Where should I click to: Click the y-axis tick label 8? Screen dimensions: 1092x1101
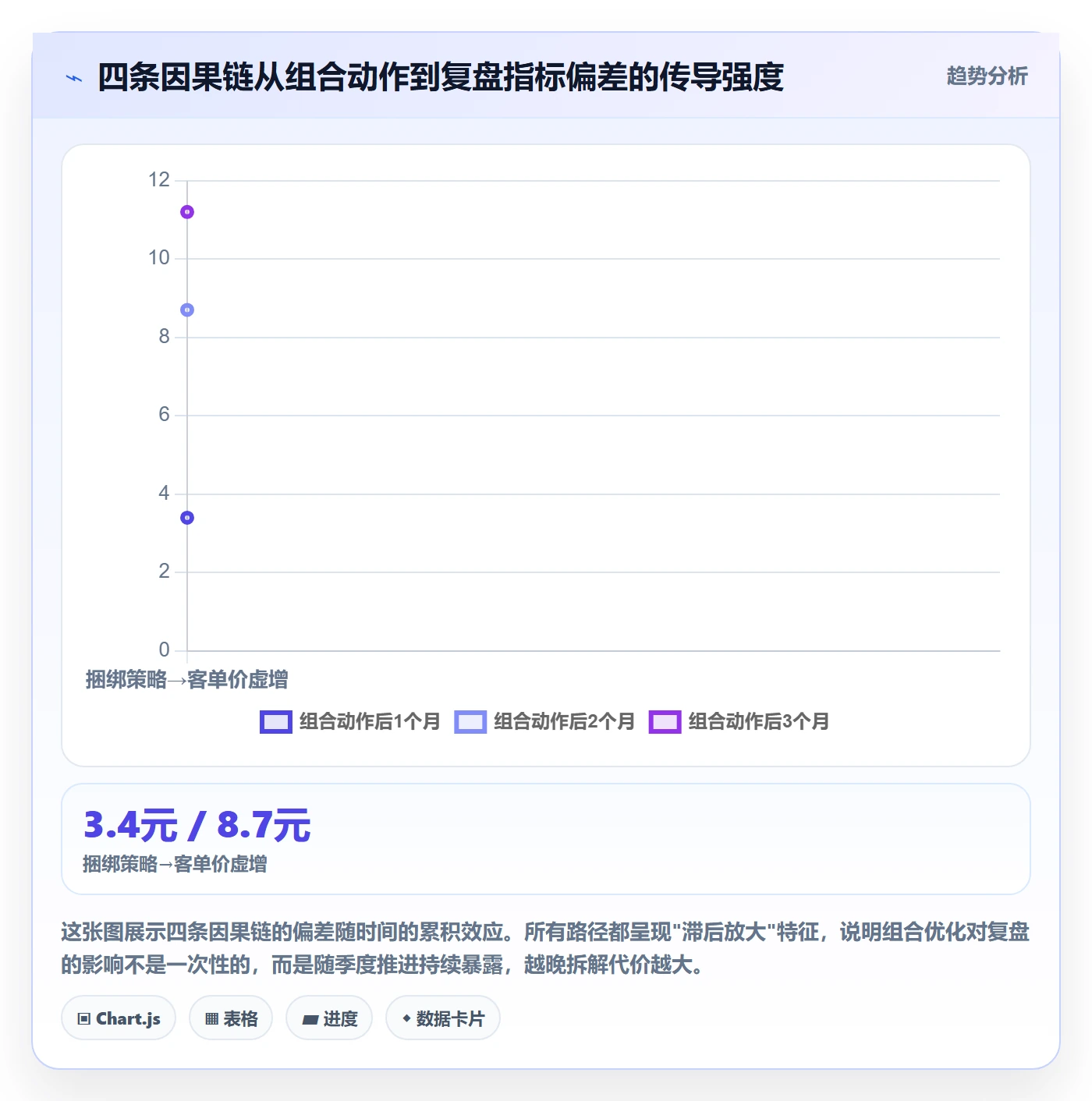pos(164,337)
